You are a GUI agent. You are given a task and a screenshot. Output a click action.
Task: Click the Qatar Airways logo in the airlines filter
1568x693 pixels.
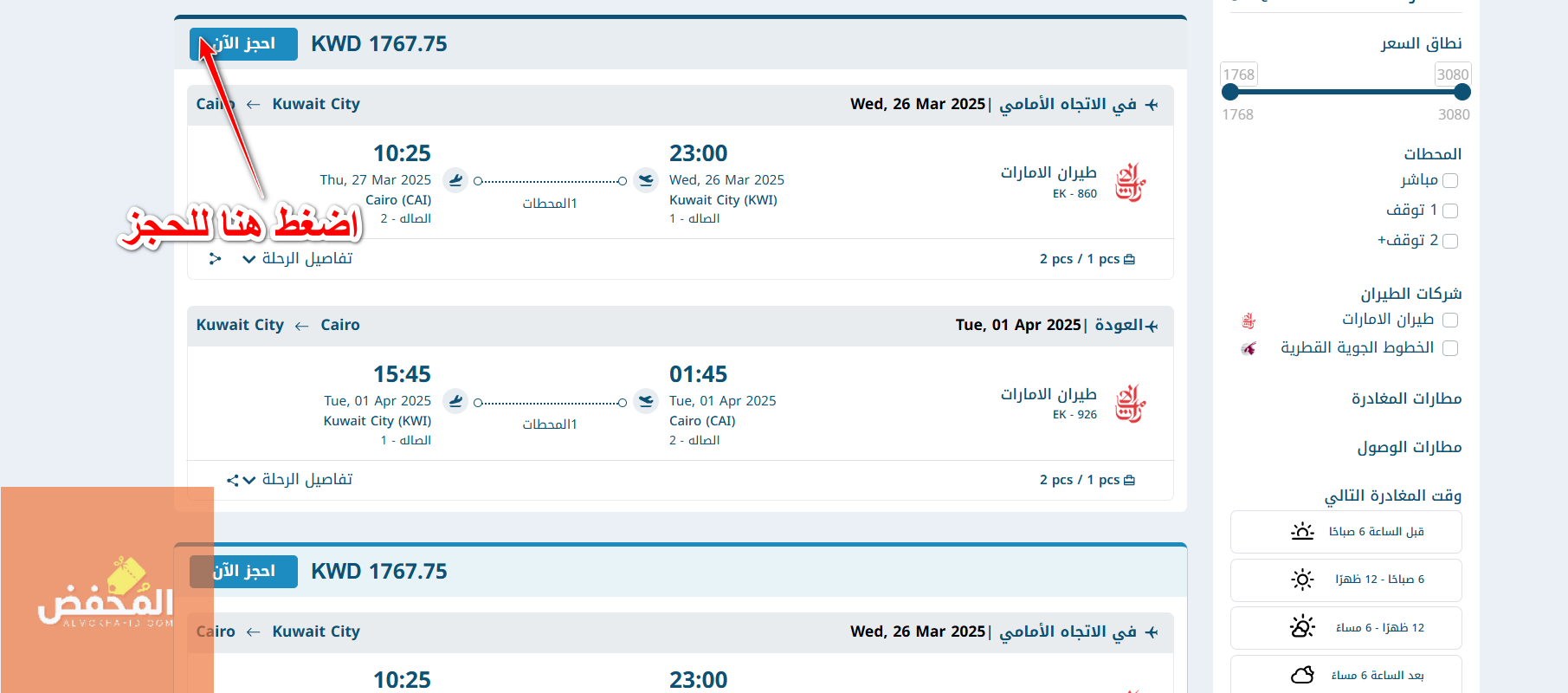(1249, 348)
